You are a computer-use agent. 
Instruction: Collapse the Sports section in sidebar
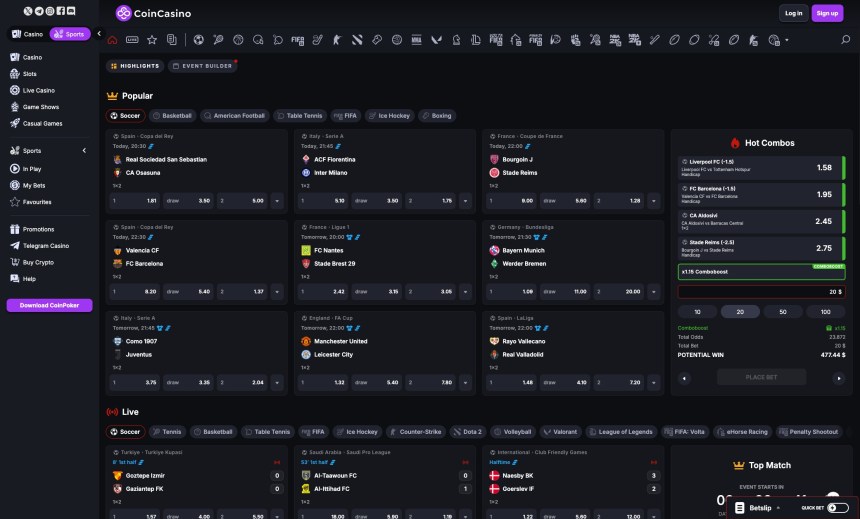tap(84, 150)
